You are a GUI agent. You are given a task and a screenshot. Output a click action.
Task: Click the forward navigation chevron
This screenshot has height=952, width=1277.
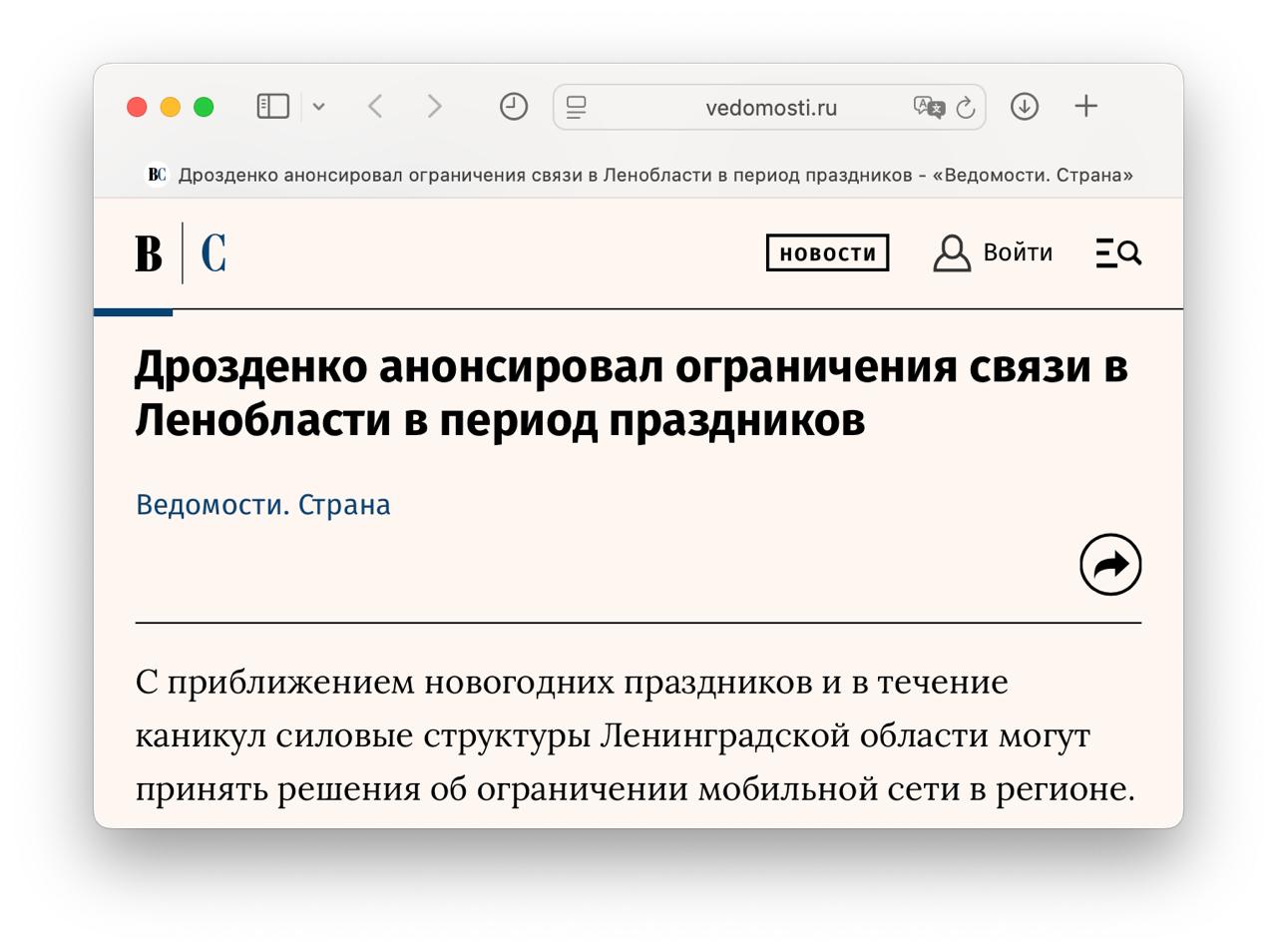click(x=434, y=106)
